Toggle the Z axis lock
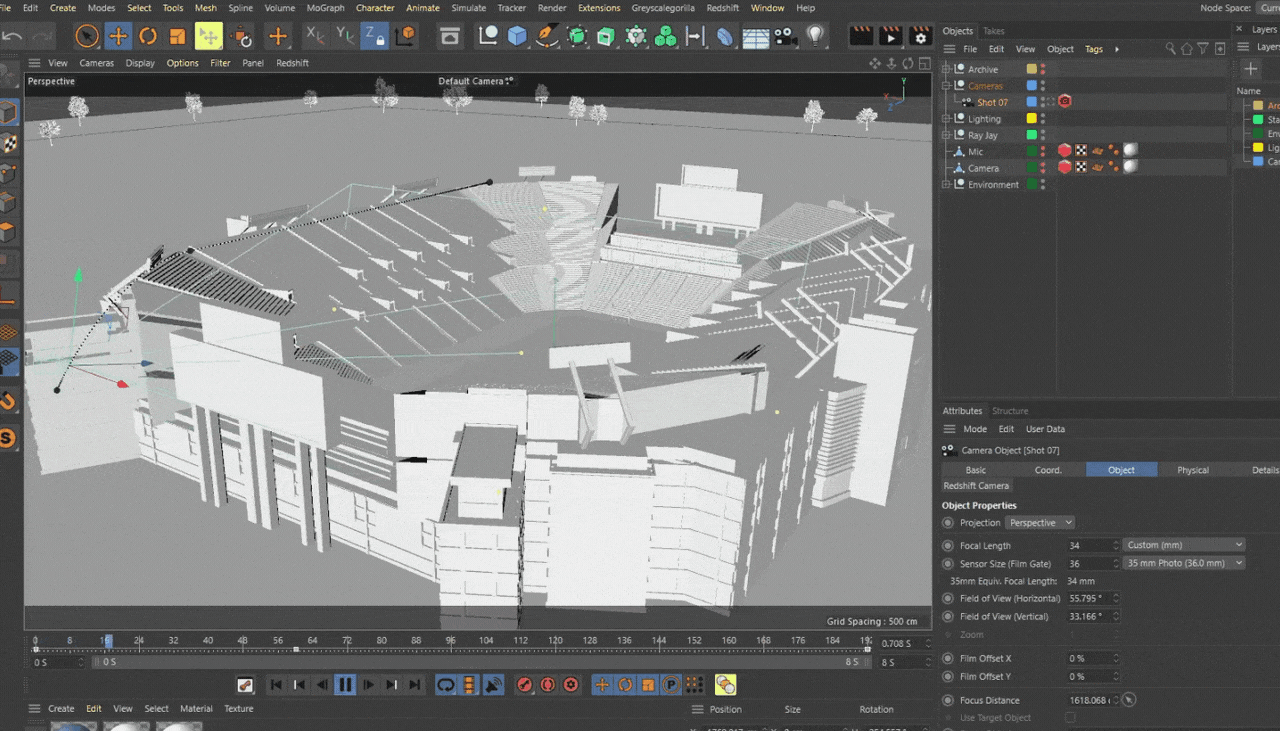The image size is (1280, 731). coord(374,37)
